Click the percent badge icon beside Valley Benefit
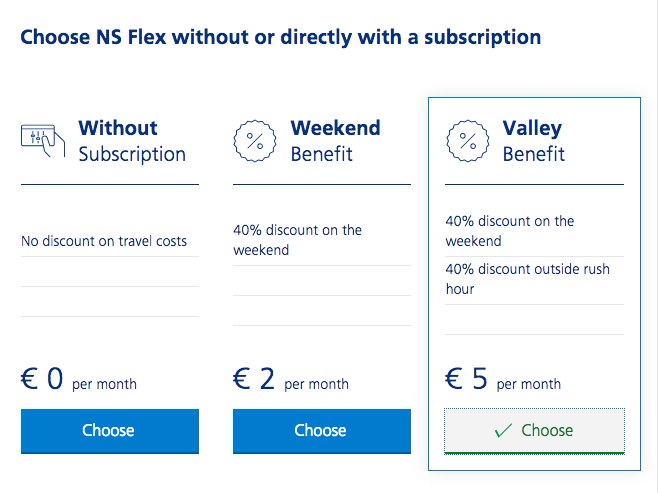 [x=467, y=141]
